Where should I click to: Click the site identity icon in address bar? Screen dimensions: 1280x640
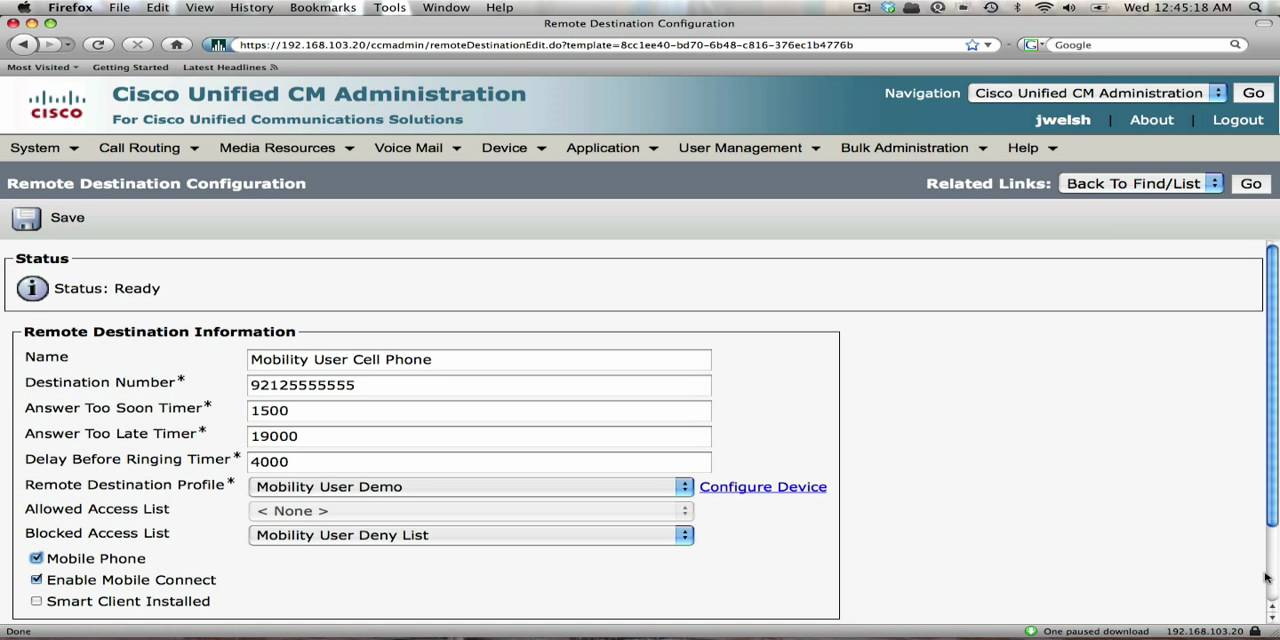coord(217,45)
